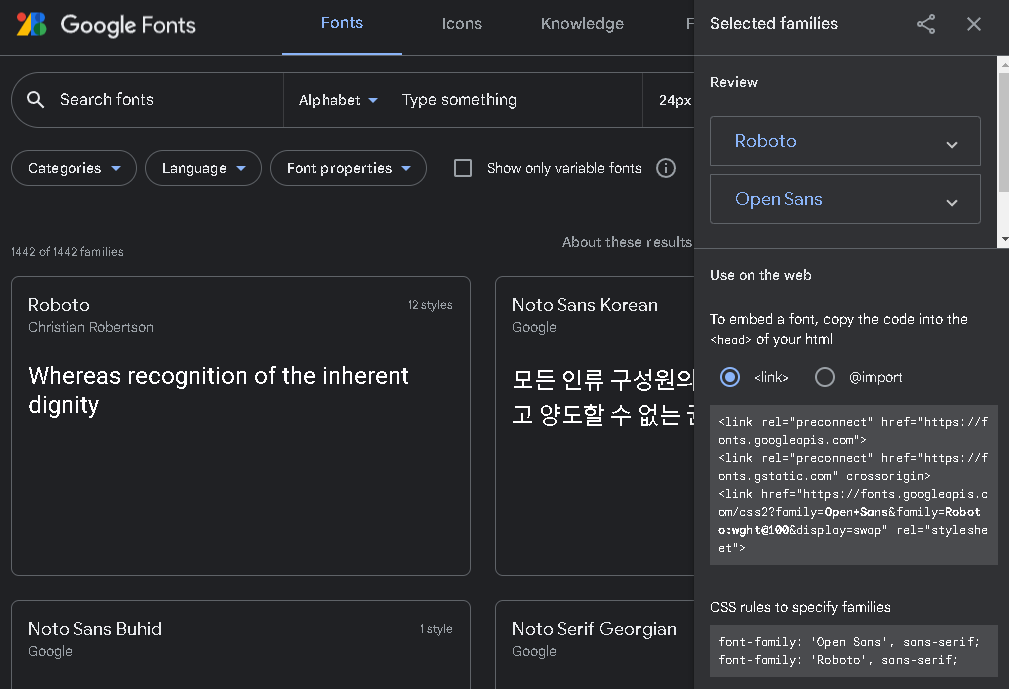Screen dimensions: 1009x689
Task: Click the Review panel scrollbar down arrow
Action: (x=1004, y=240)
